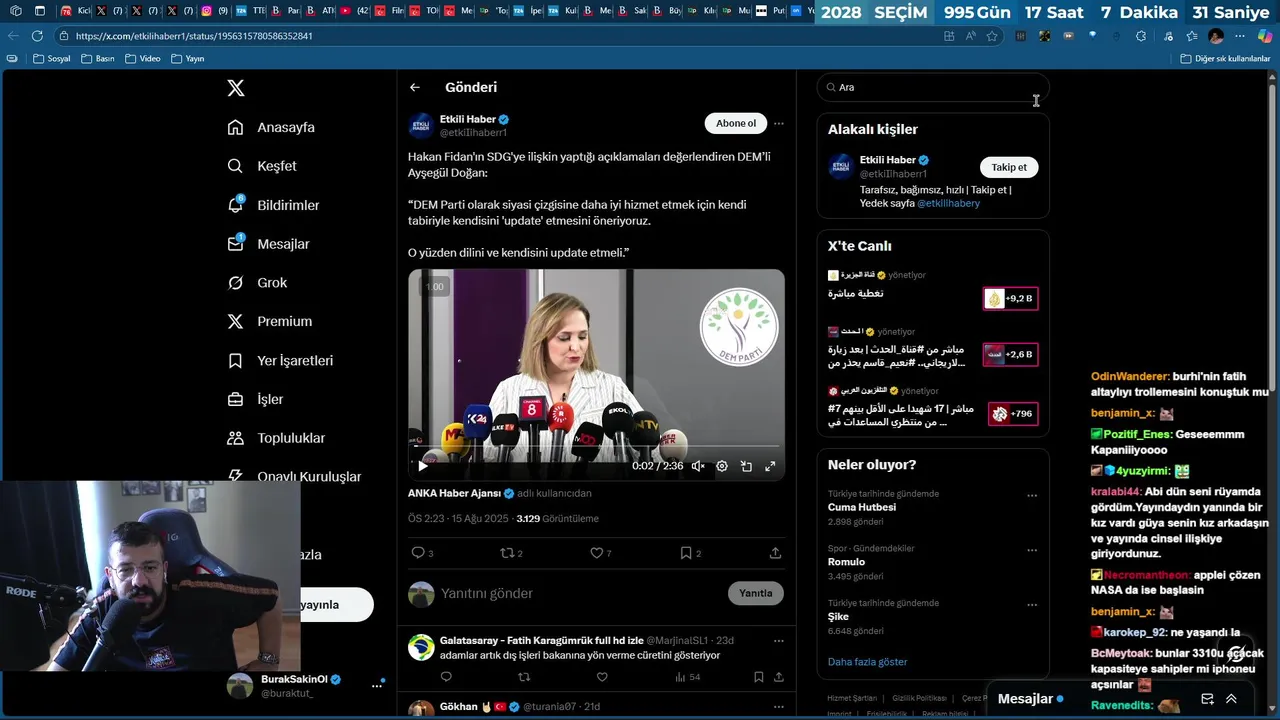1280x720 pixels.
Task: Open options for Şike trend
Action: [x=1032, y=604]
